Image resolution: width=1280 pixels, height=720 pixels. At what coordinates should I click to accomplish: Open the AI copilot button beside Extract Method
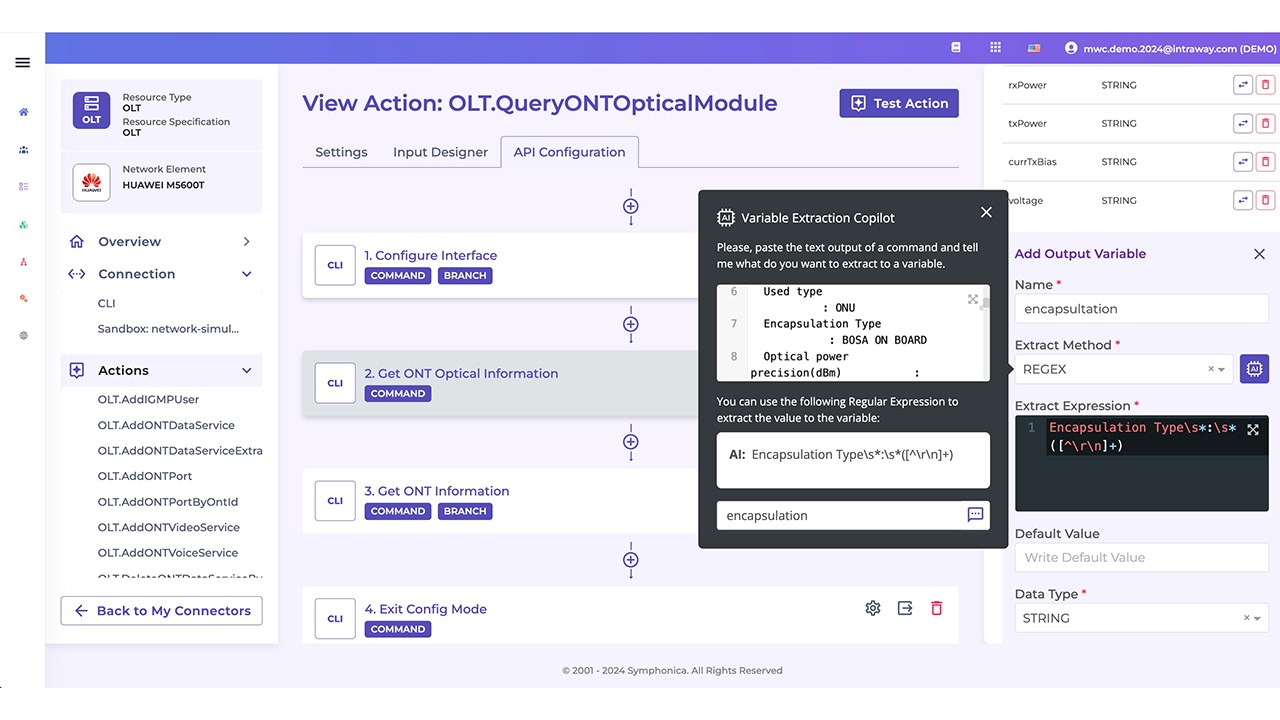tap(1255, 369)
